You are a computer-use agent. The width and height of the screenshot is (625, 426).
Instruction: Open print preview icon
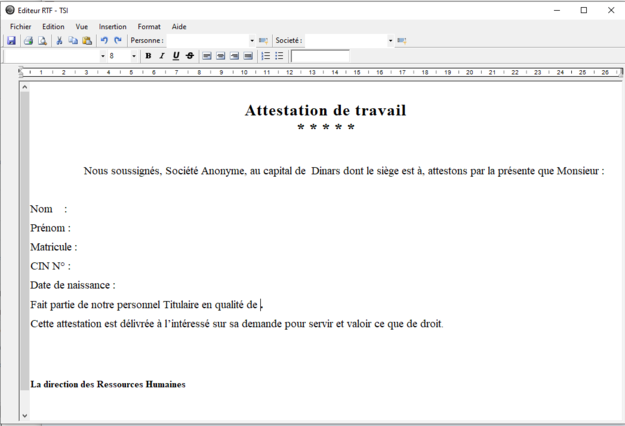coord(42,41)
